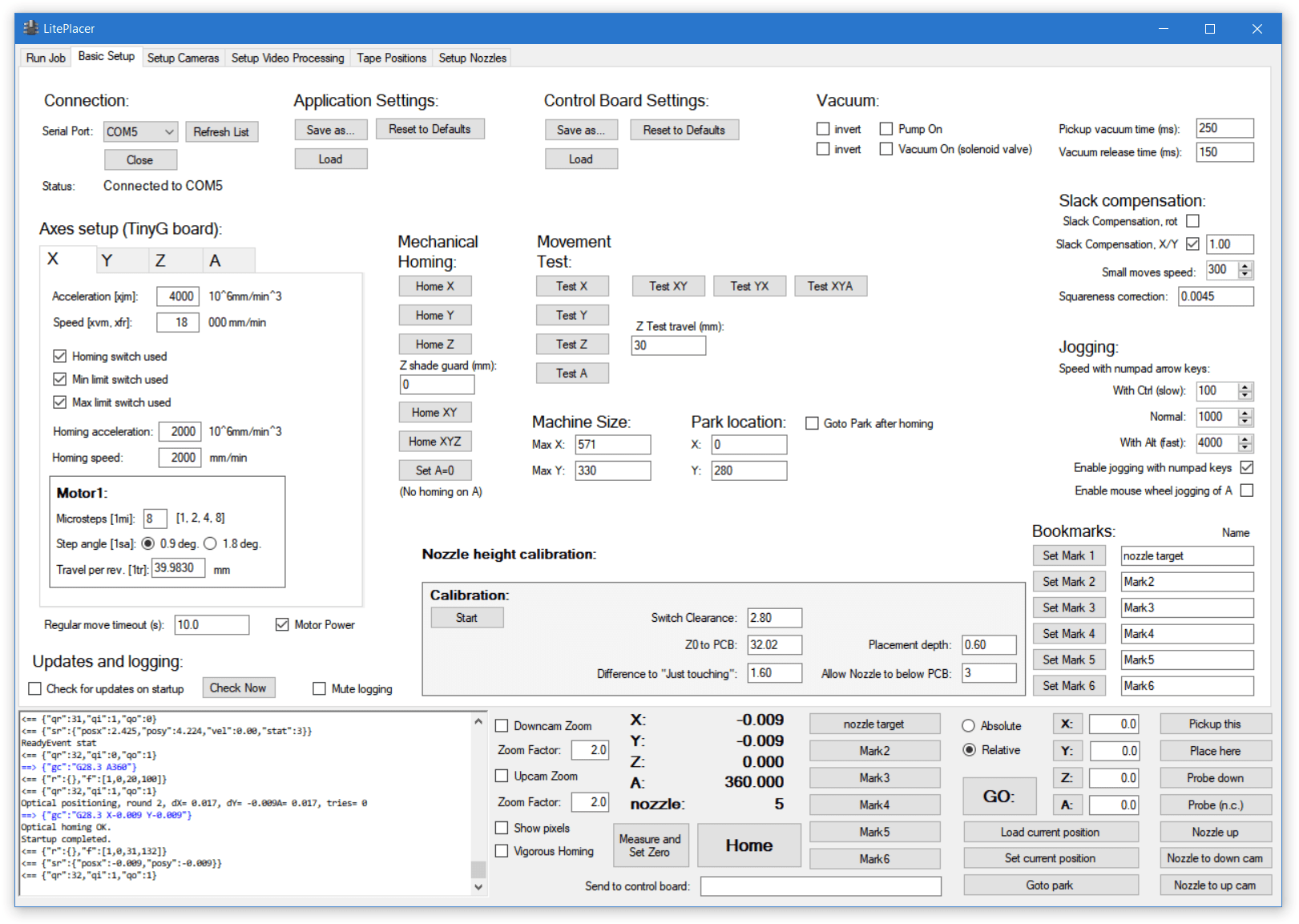Click the Refresh List button
Screen dimensions: 1299x924
221,131
